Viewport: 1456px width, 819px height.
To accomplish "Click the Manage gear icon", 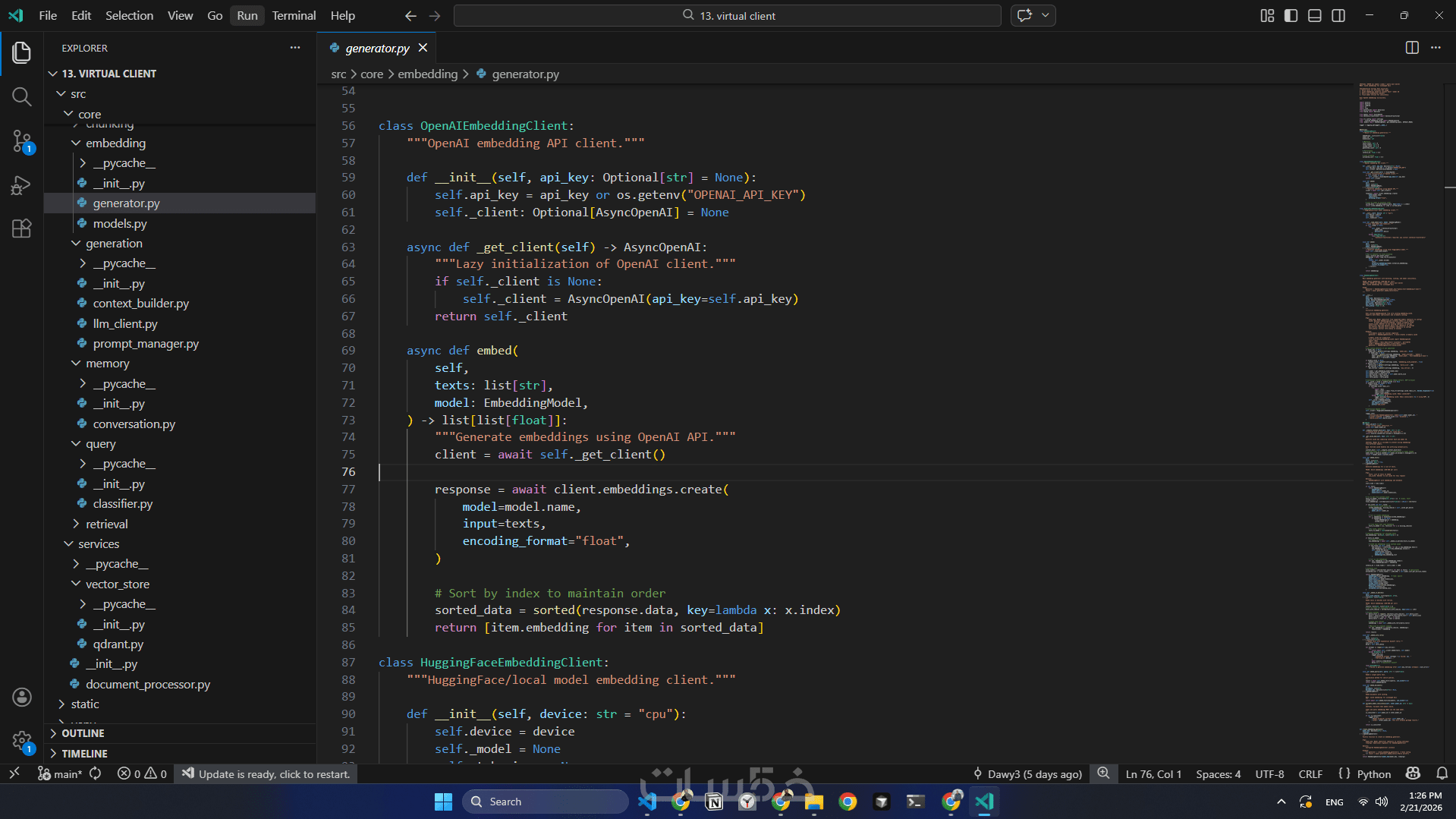I will click(x=21, y=740).
